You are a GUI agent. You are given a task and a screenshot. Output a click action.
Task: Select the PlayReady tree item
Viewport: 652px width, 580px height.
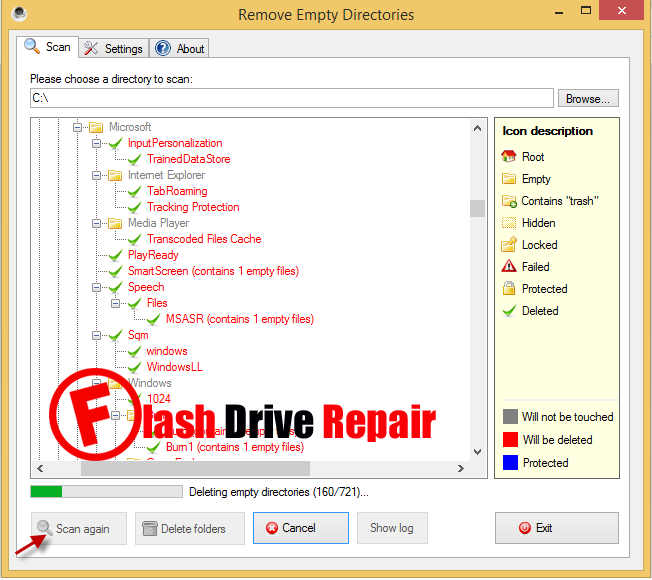[x=153, y=255]
